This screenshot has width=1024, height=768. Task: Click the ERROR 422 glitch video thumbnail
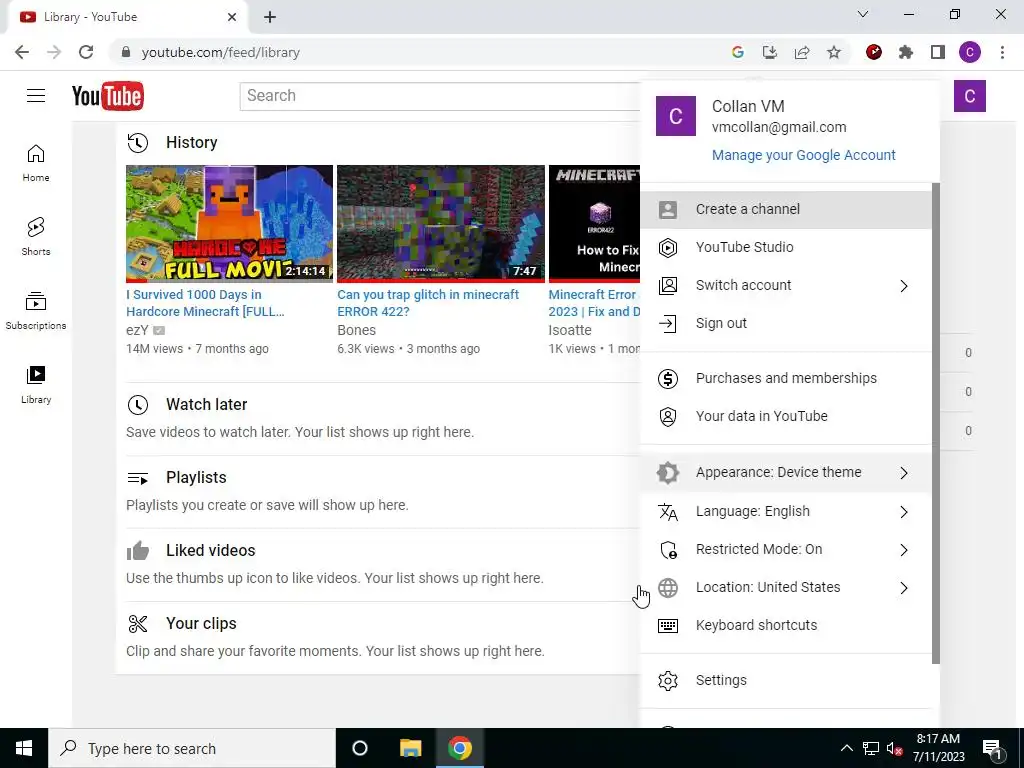[441, 223]
